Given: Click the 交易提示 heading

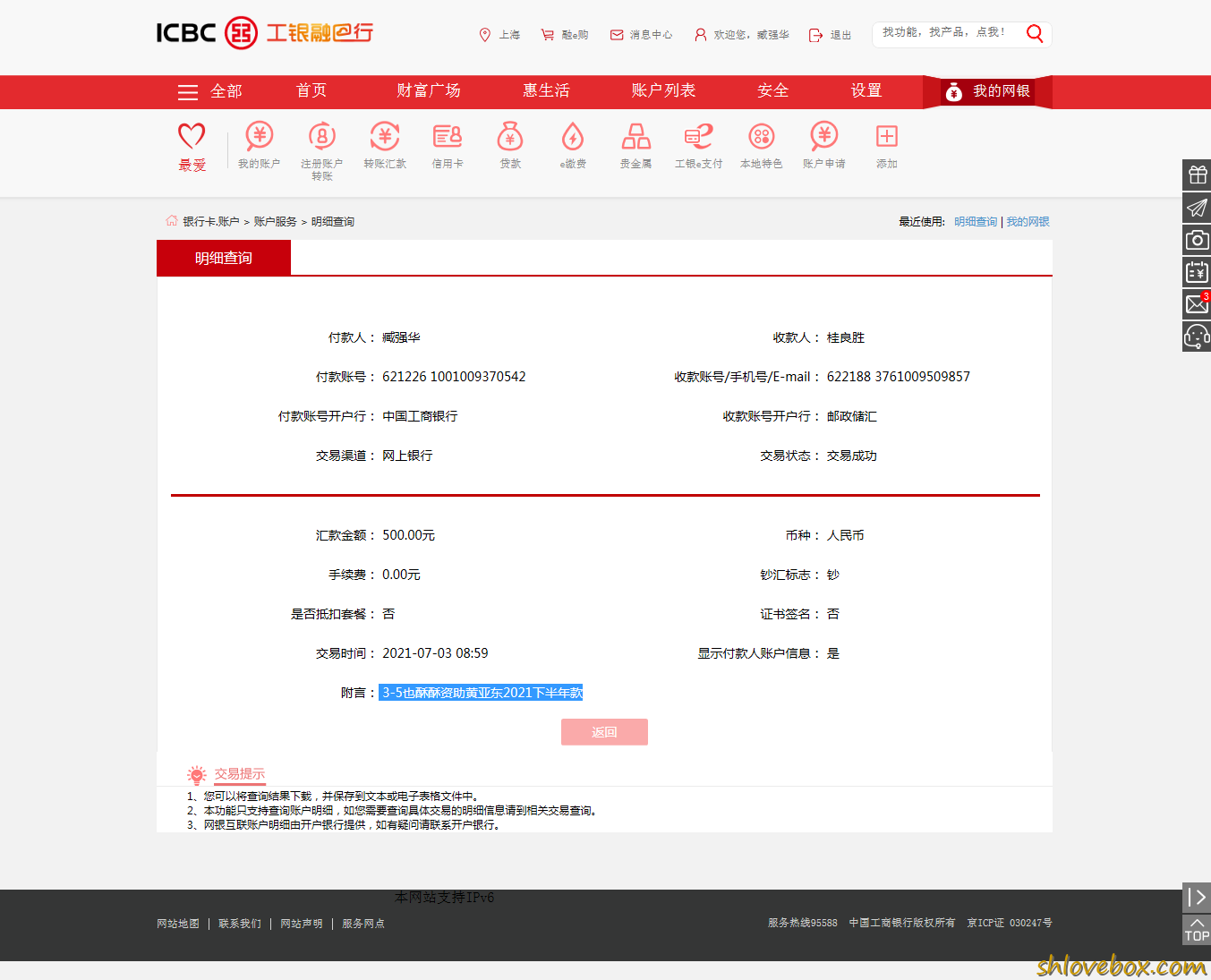Looking at the screenshot, I should 240,774.
